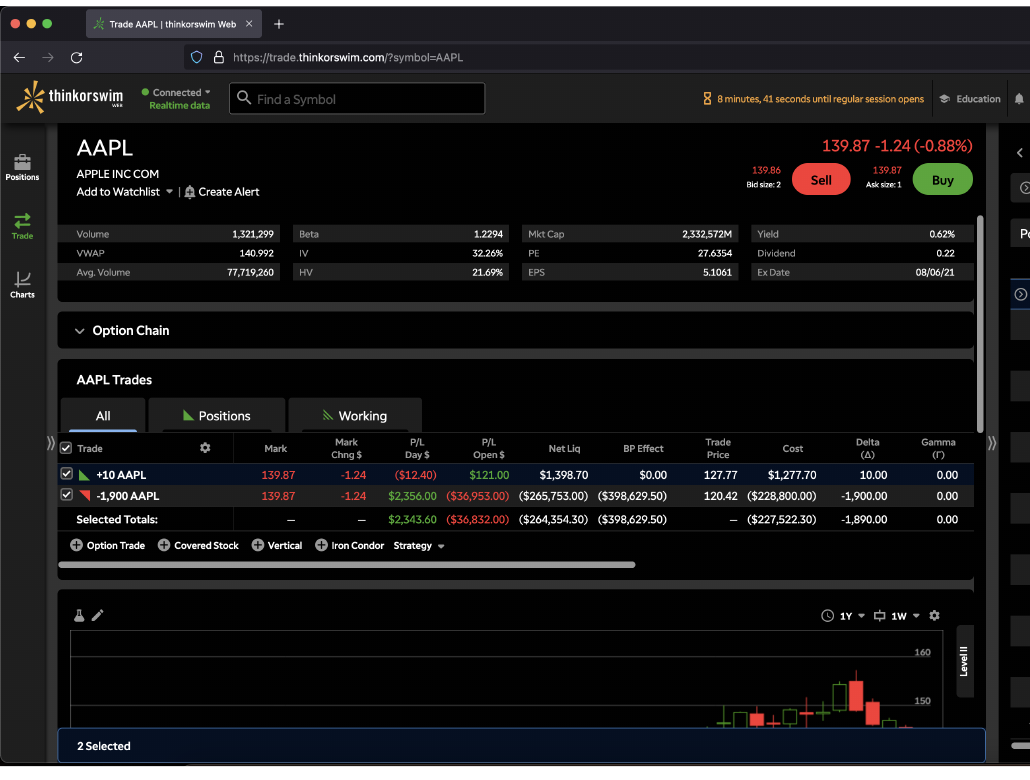Open the Add to Watchlist dropdown arrow
Viewport: 1030px width, 780px height.
coord(169,192)
